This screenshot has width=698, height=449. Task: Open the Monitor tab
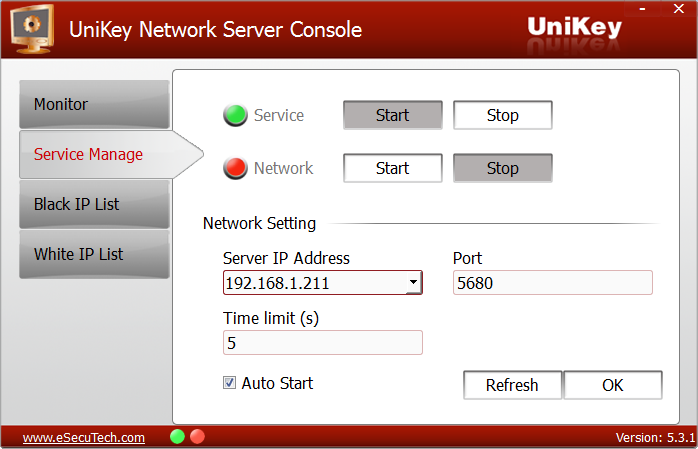pos(94,105)
